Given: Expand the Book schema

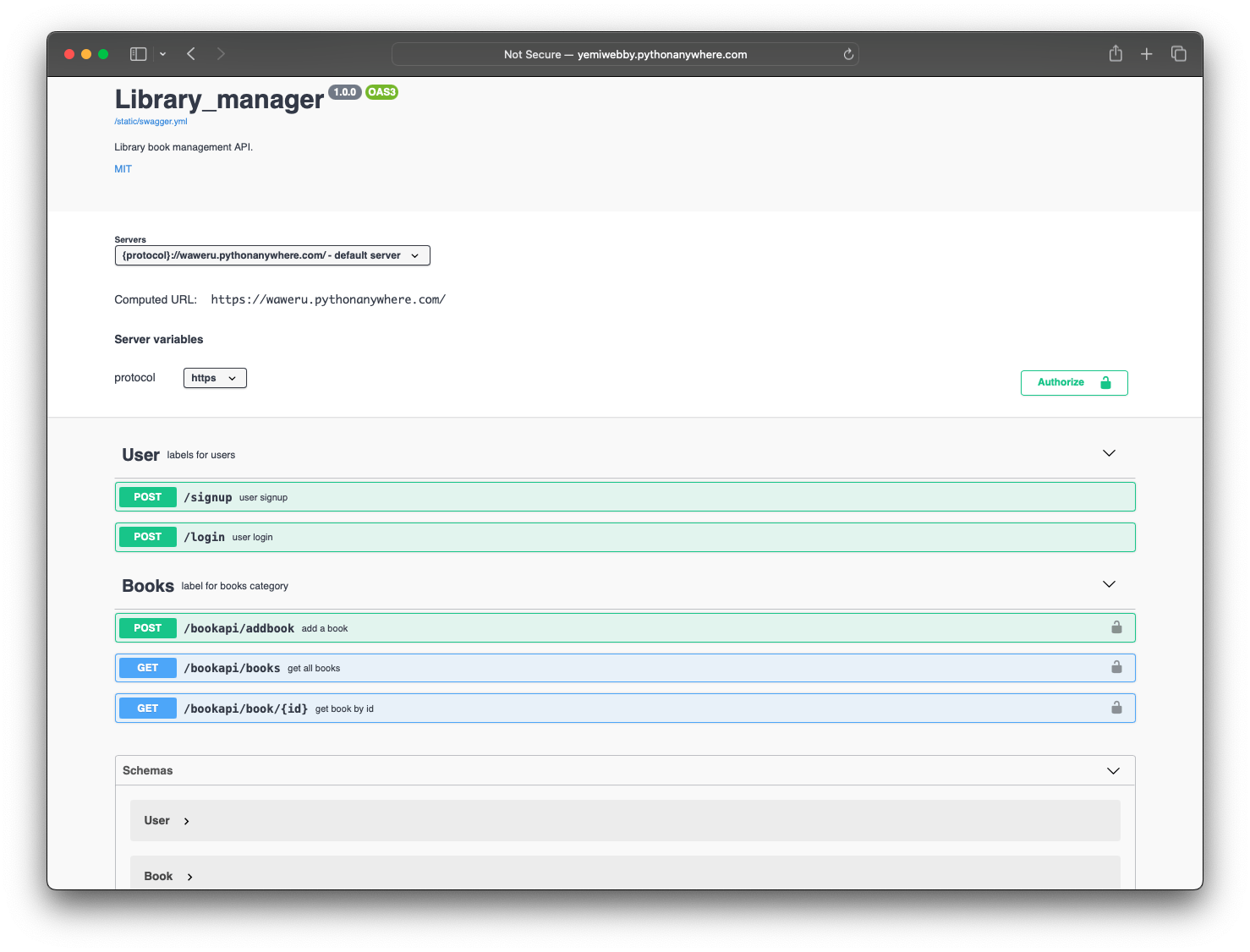Looking at the screenshot, I should point(189,876).
